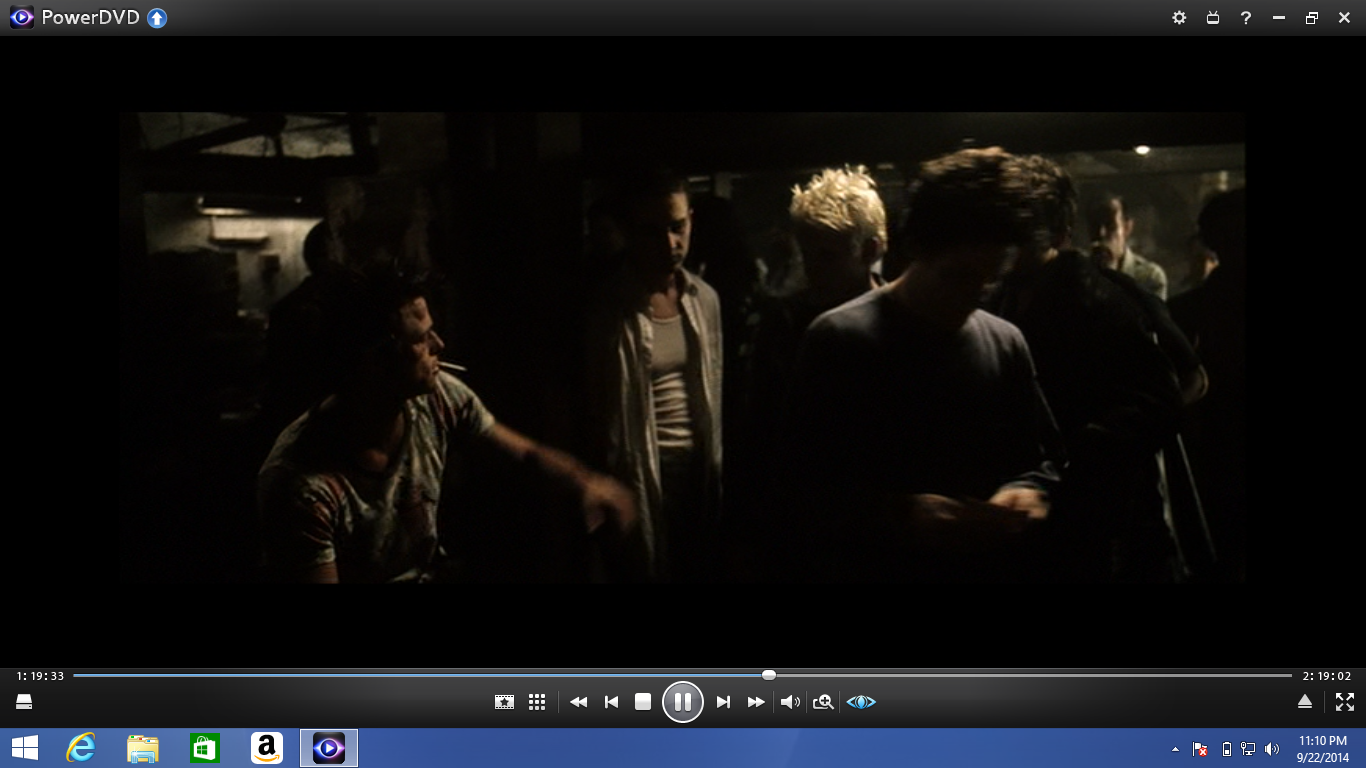The width and height of the screenshot is (1366, 768).
Task: Launch Internet Explorer from taskbar
Action: (80, 748)
